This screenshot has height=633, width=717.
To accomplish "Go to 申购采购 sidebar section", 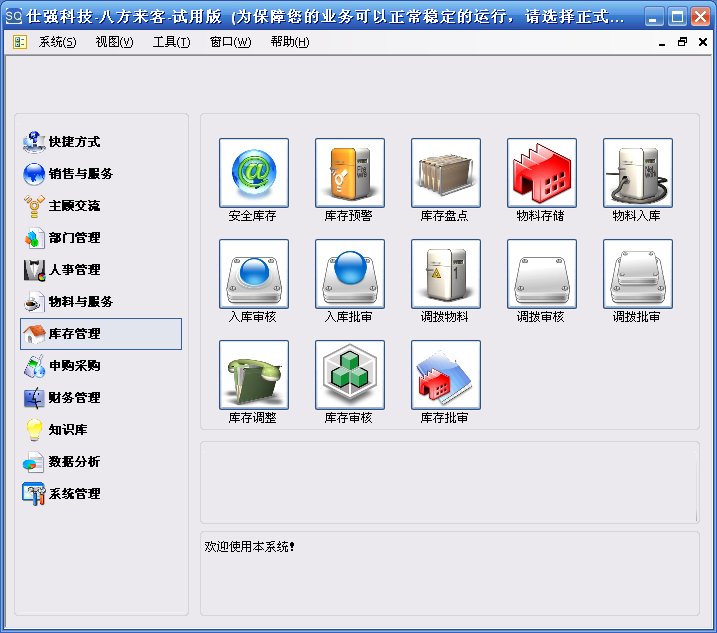I will (74, 366).
